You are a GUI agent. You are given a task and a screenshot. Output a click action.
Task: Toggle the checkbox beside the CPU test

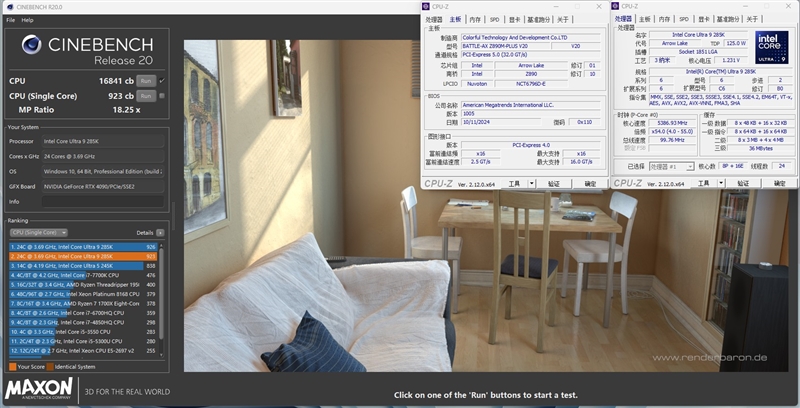tap(162, 81)
